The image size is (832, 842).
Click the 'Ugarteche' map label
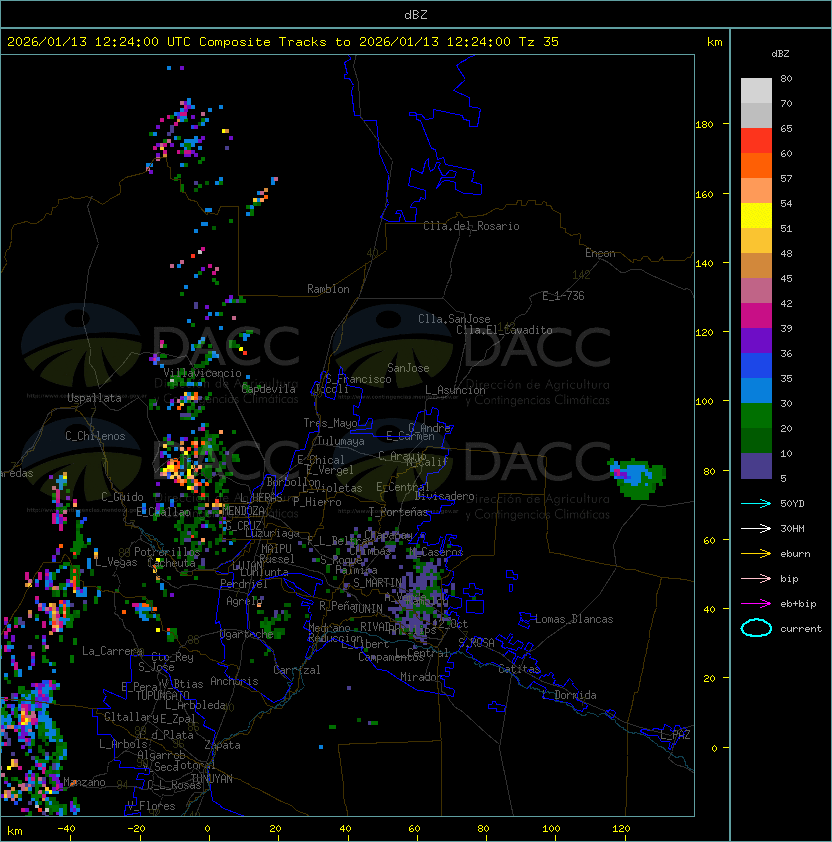tap(247, 634)
